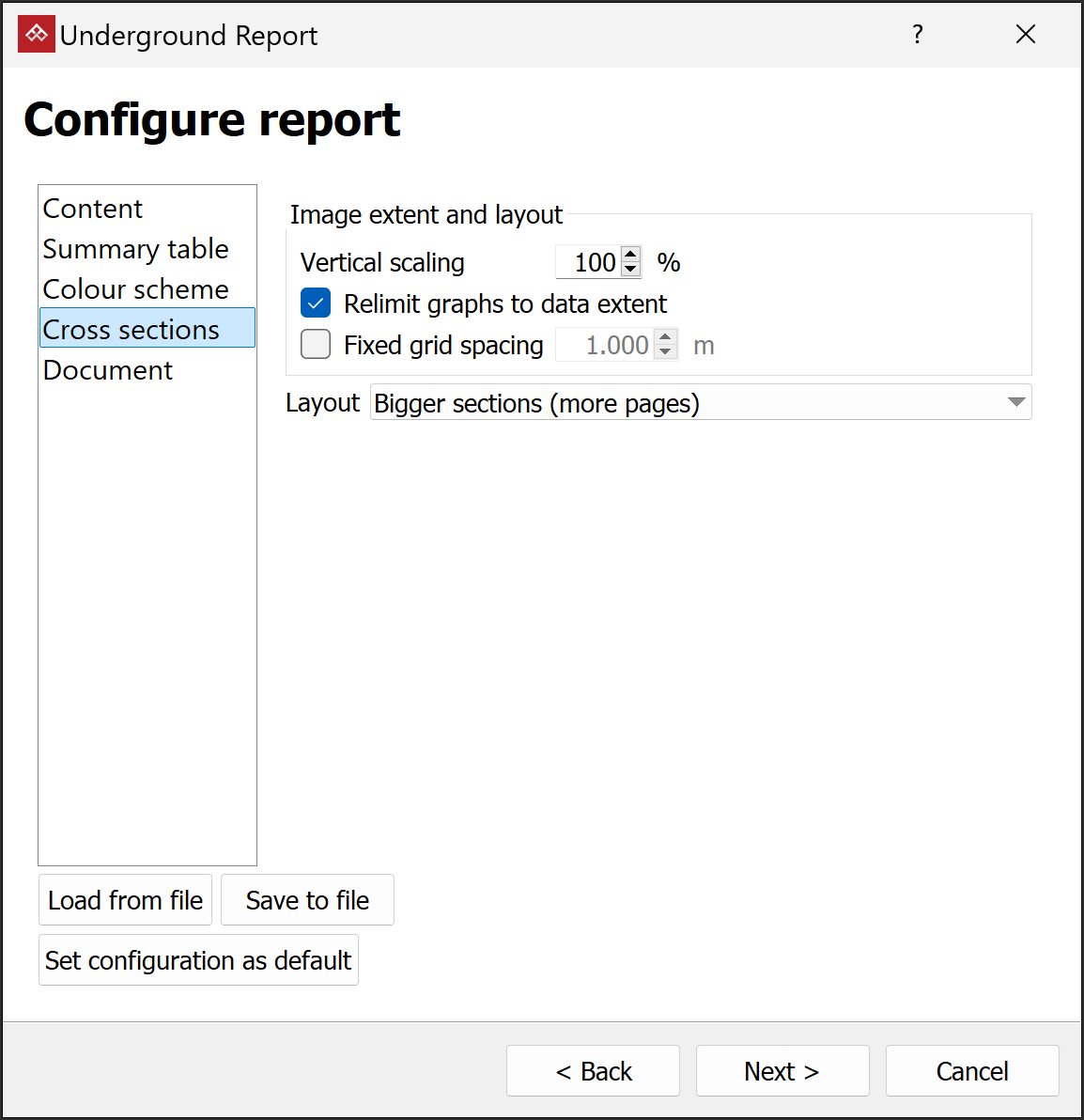Decrease Fixed grid spacing with down arrow
Viewport: 1084px width, 1120px height.
(665, 352)
